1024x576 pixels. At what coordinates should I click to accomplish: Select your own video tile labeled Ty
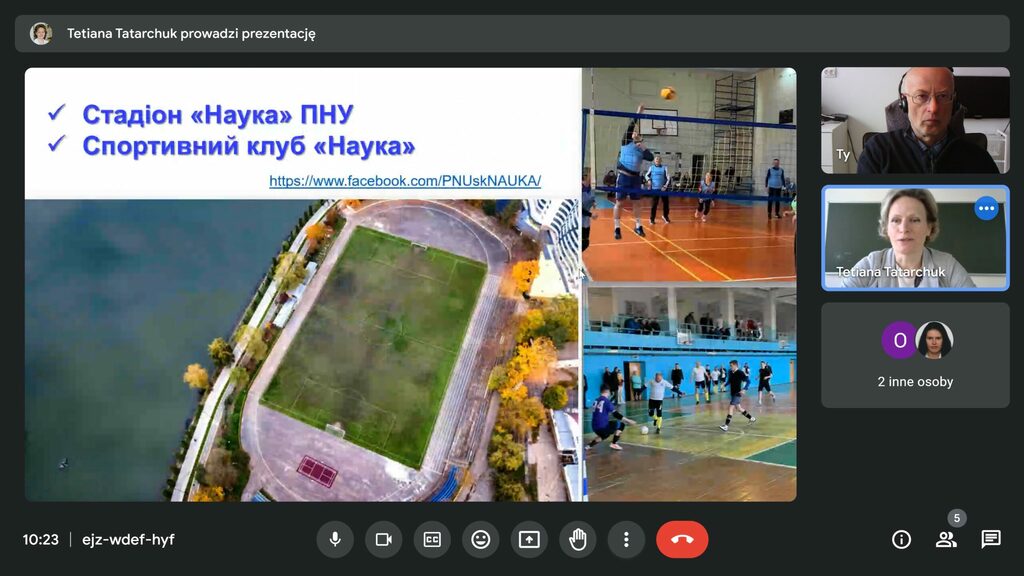tap(915, 120)
